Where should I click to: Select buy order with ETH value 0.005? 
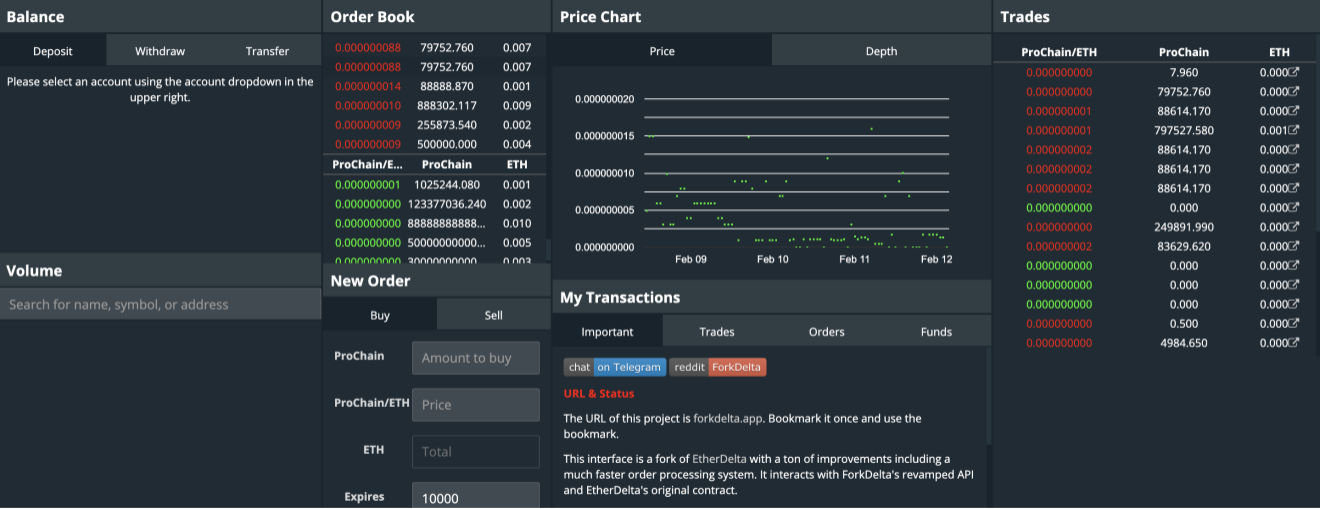pos(436,243)
